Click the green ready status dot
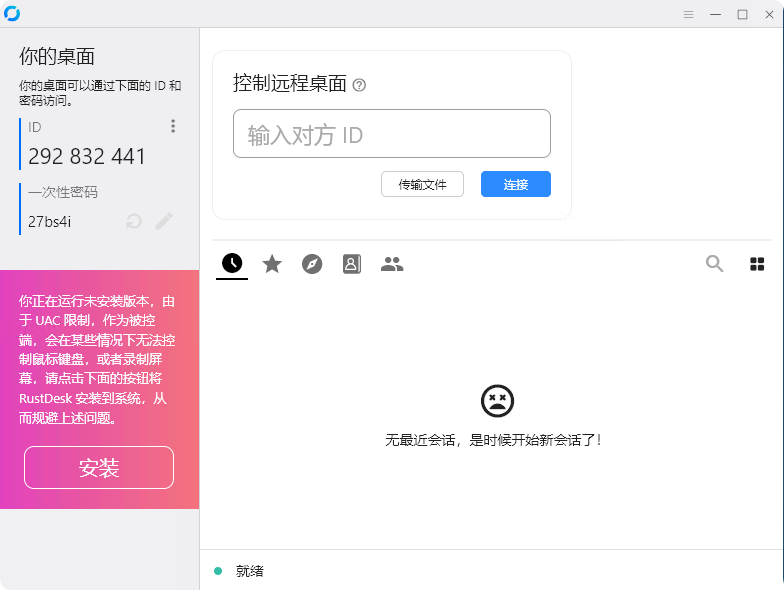 tap(218, 571)
